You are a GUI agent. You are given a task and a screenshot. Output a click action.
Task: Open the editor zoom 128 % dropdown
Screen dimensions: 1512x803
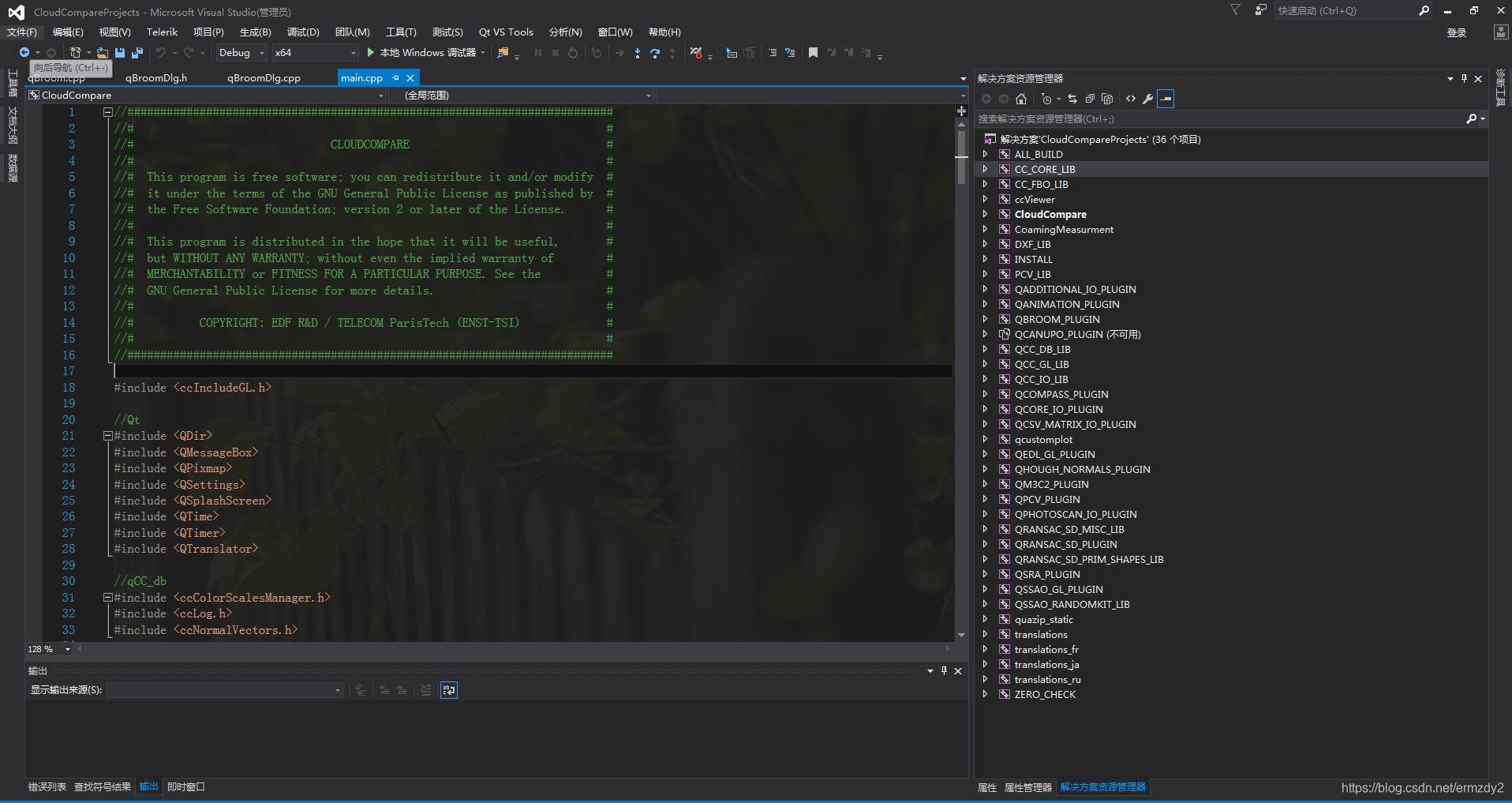[x=50, y=649]
